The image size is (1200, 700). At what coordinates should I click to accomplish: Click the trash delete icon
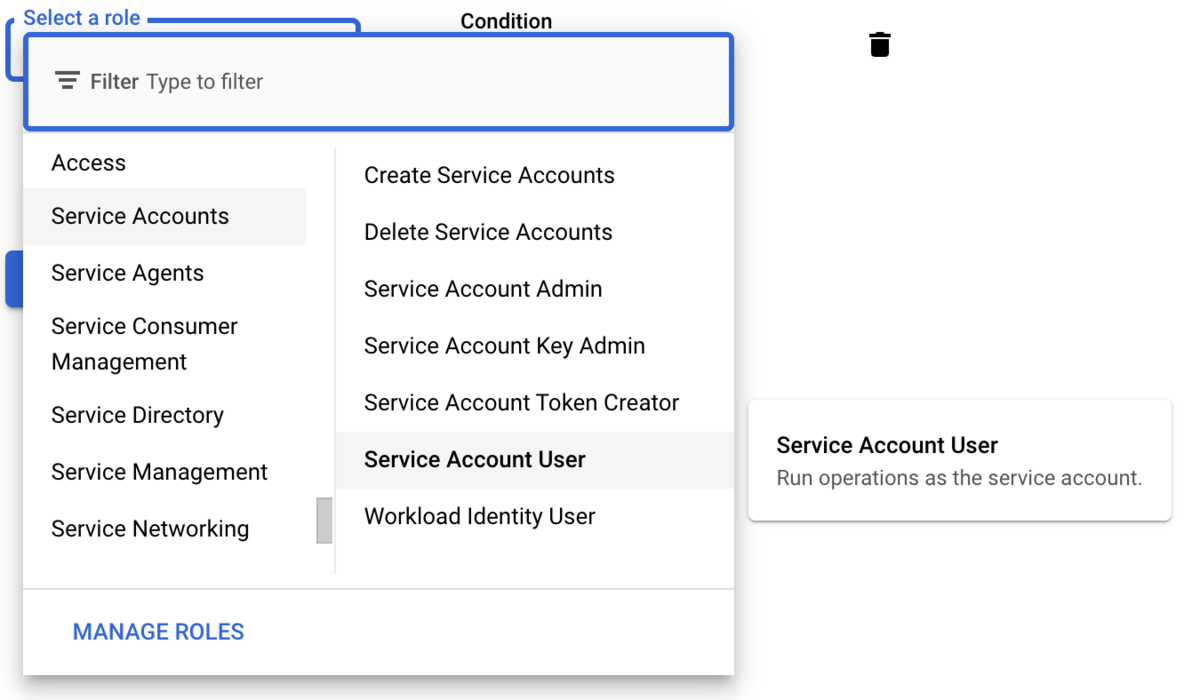click(880, 45)
